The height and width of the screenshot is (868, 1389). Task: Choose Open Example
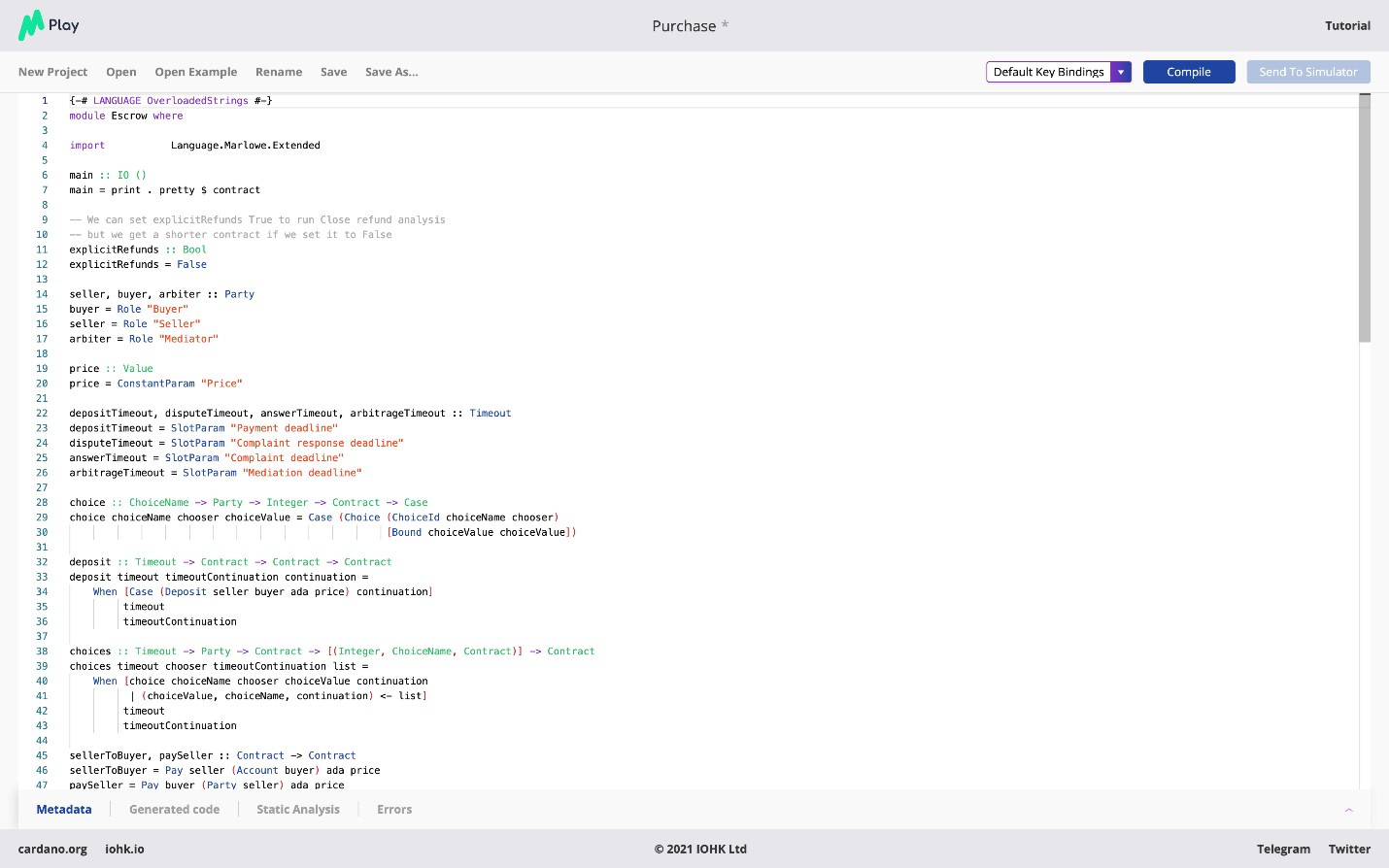click(196, 72)
